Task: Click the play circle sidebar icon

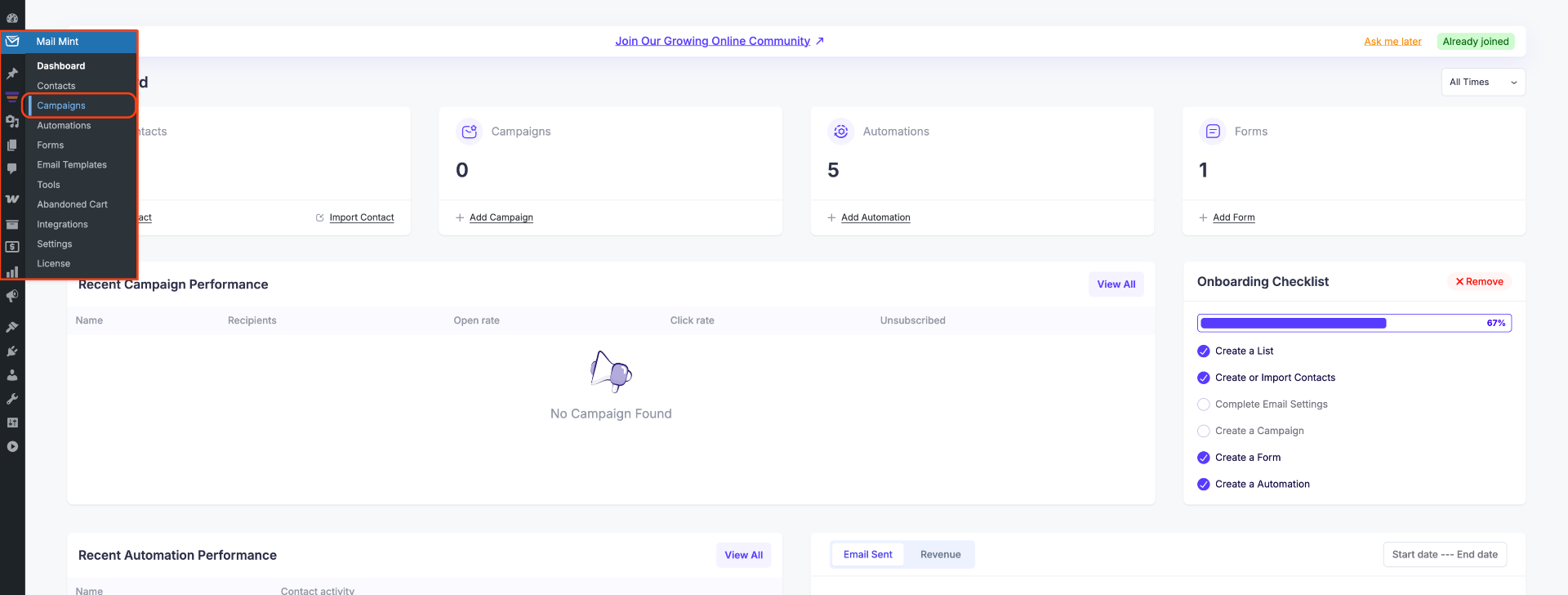Action: 12,446
